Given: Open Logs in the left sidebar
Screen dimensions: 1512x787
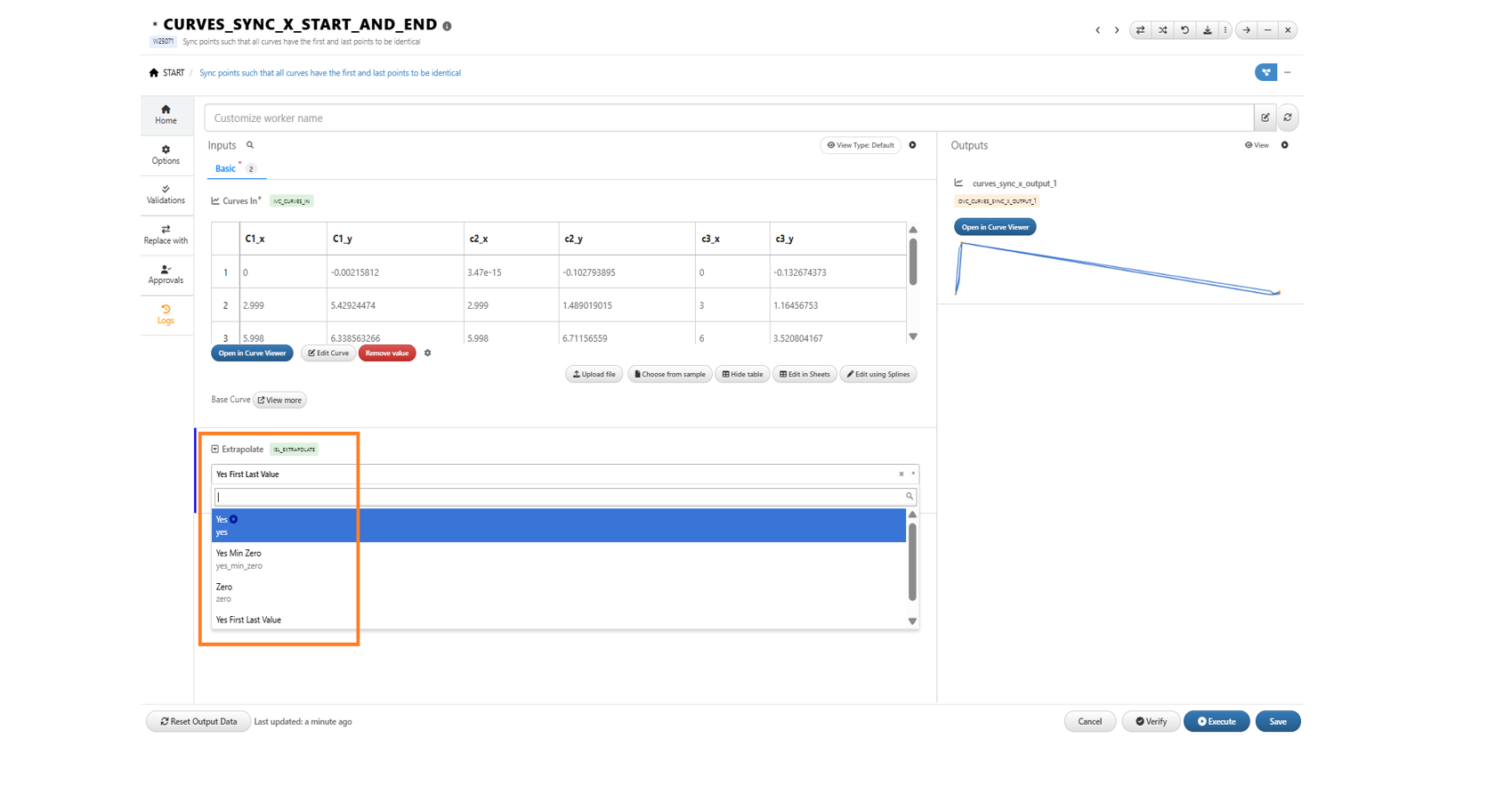Looking at the screenshot, I should click(x=166, y=314).
